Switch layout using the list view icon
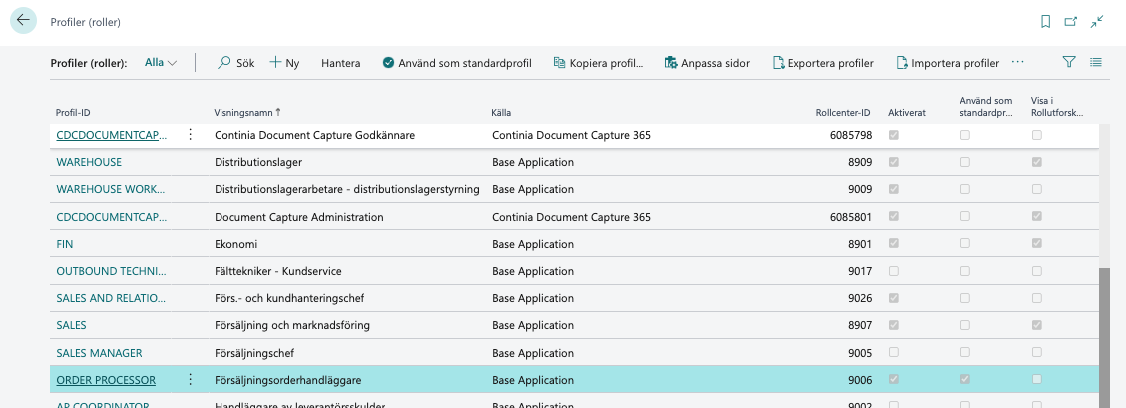 (1096, 62)
